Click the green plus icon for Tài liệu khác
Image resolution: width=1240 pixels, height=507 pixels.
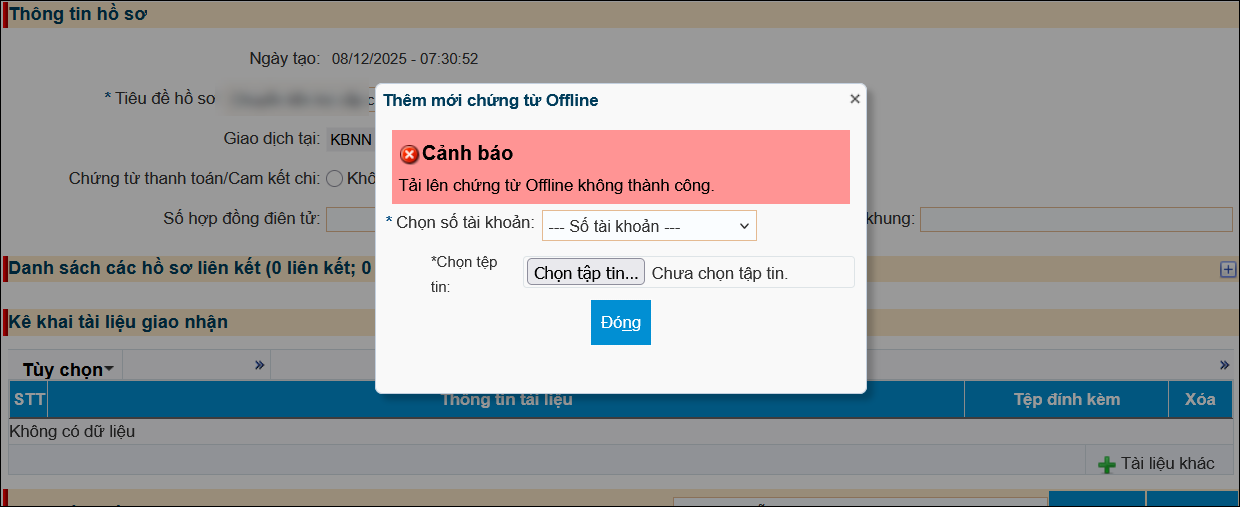(x=1106, y=464)
